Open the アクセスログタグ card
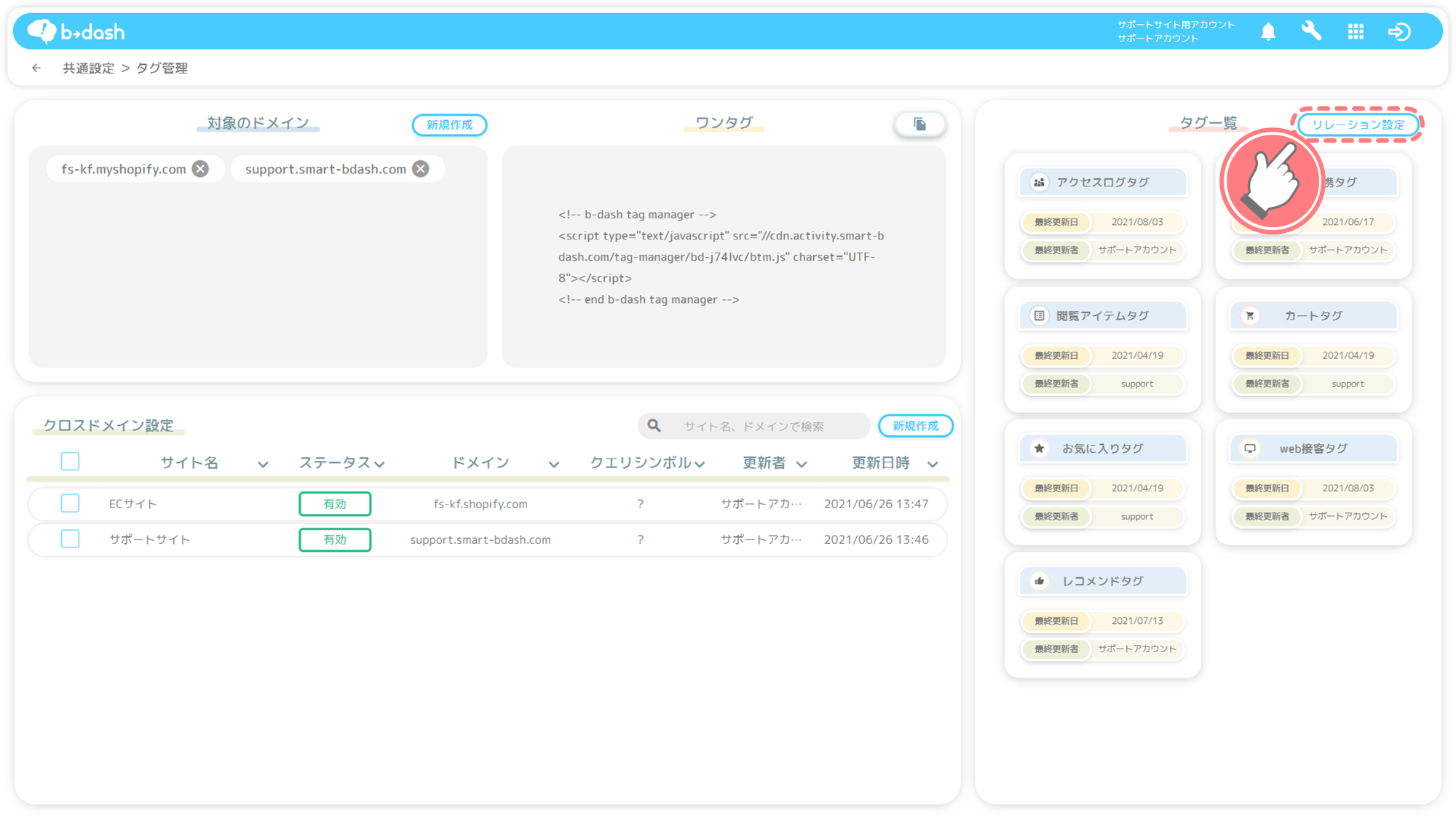 click(1102, 216)
